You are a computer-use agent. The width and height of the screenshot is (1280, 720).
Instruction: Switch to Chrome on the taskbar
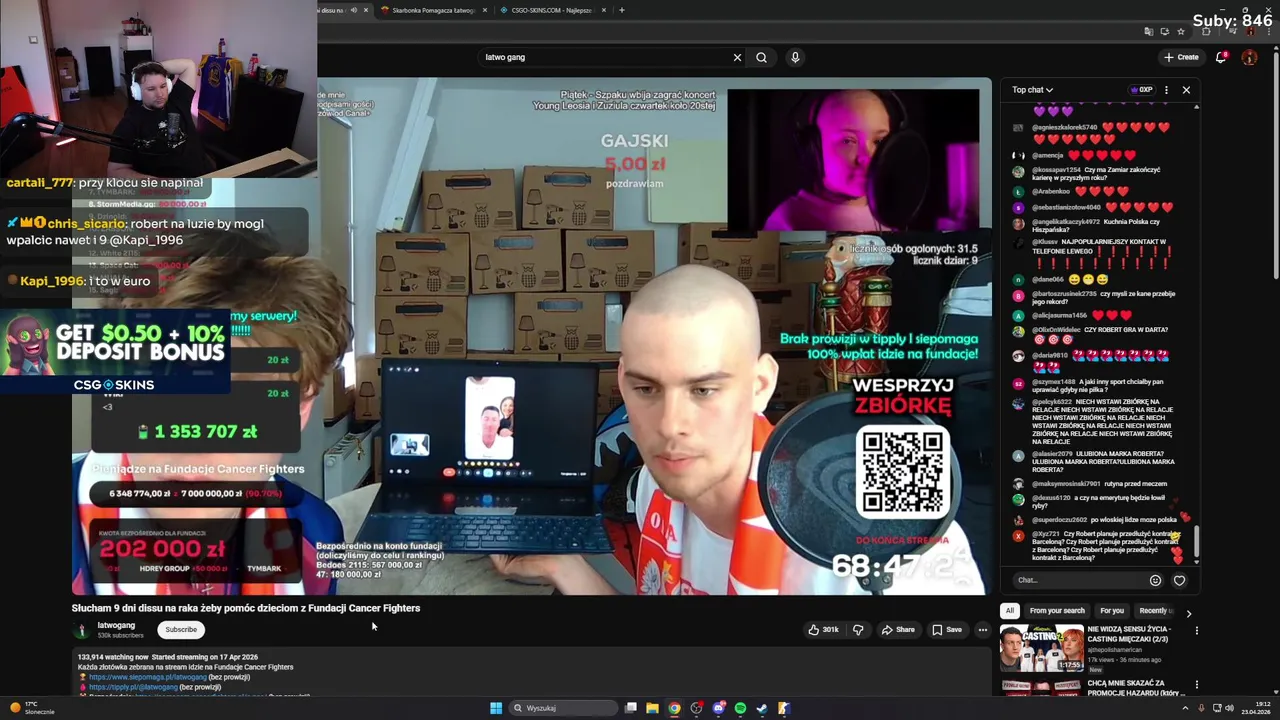(x=674, y=708)
